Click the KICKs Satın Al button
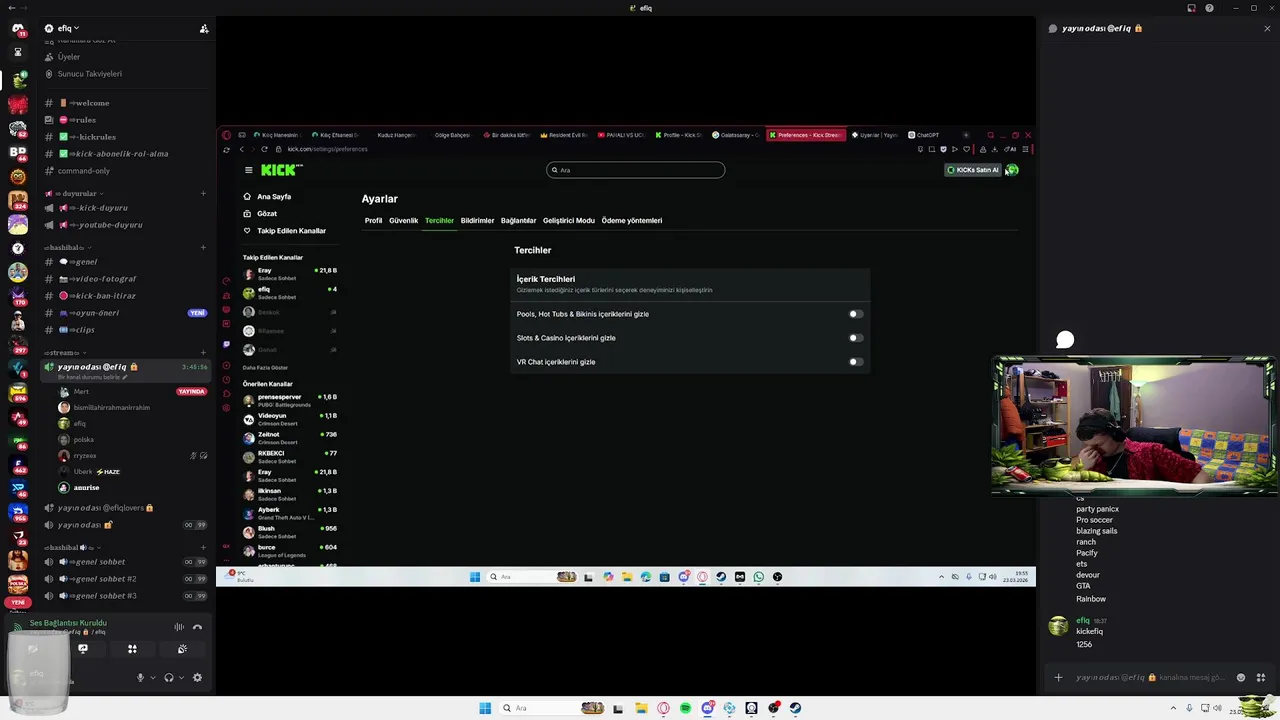 [x=973, y=170]
